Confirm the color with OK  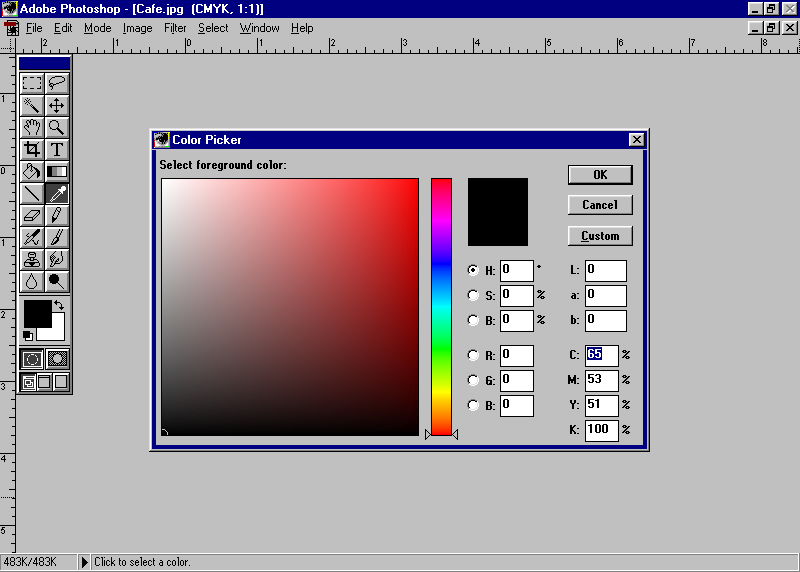click(x=600, y=175)
